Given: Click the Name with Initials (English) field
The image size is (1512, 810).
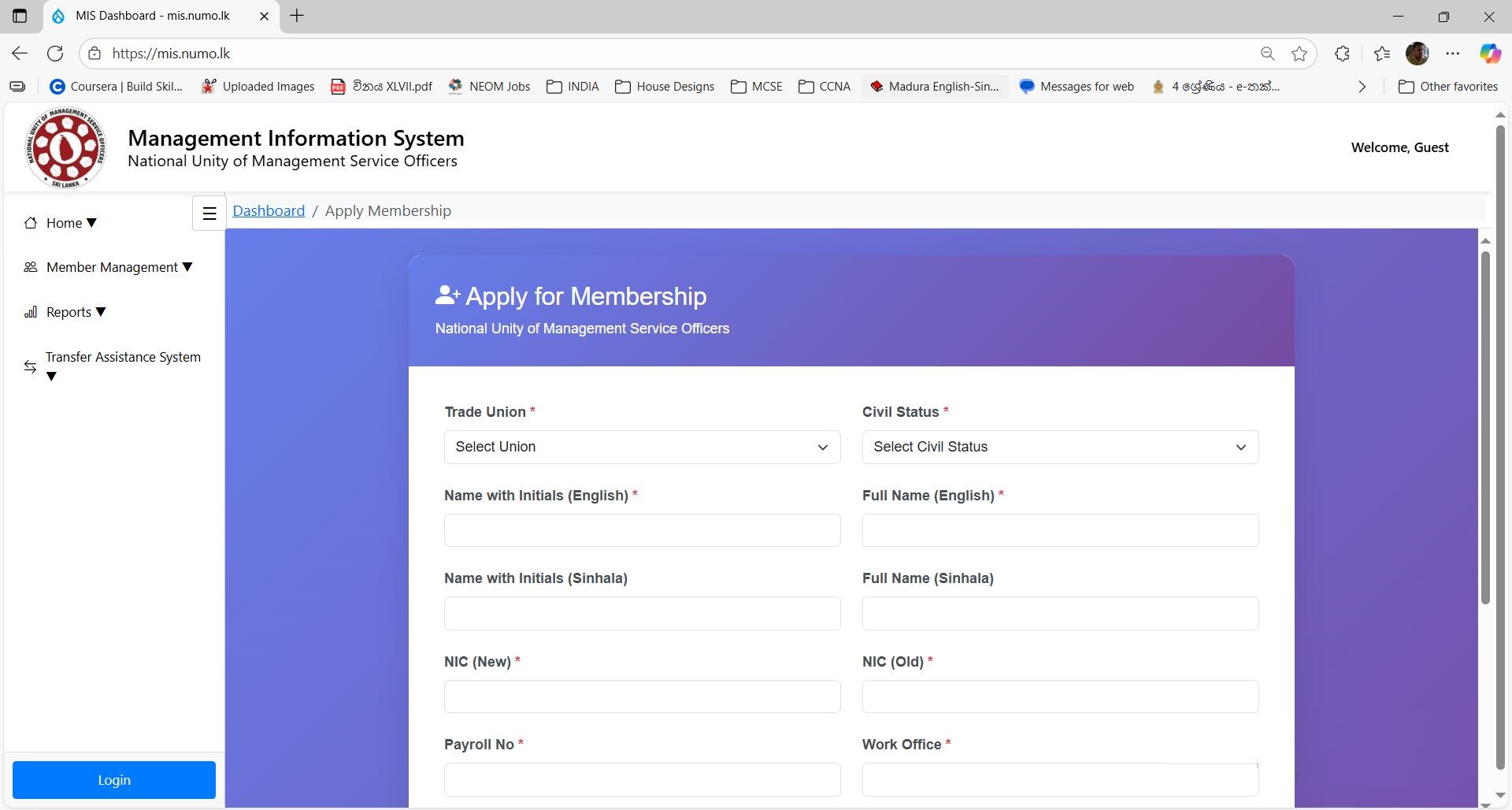Looking at the screenshot, I should coord(642,530).
